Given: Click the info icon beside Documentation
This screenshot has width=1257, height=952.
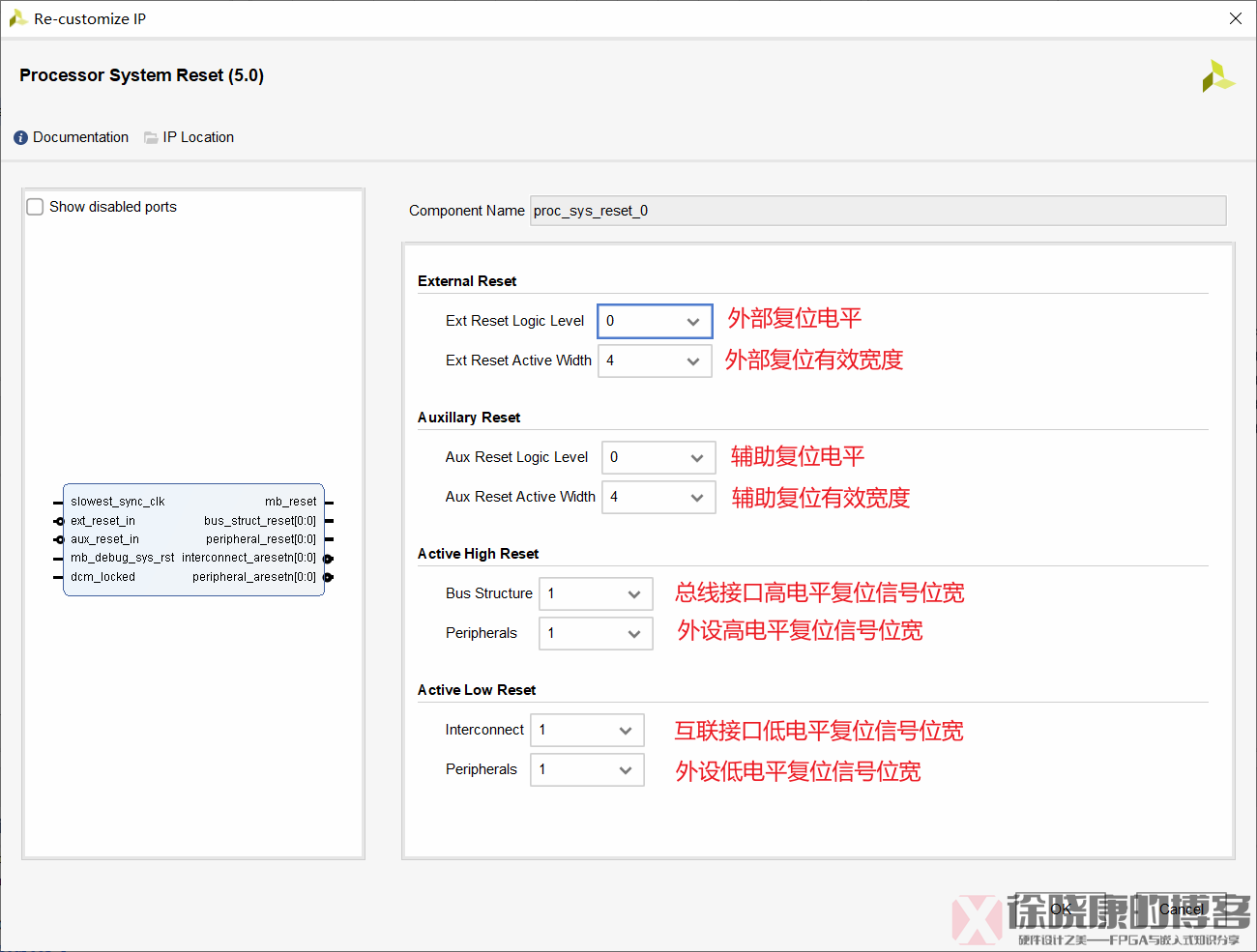Looking at the screenshot, I should click(19, 136).
